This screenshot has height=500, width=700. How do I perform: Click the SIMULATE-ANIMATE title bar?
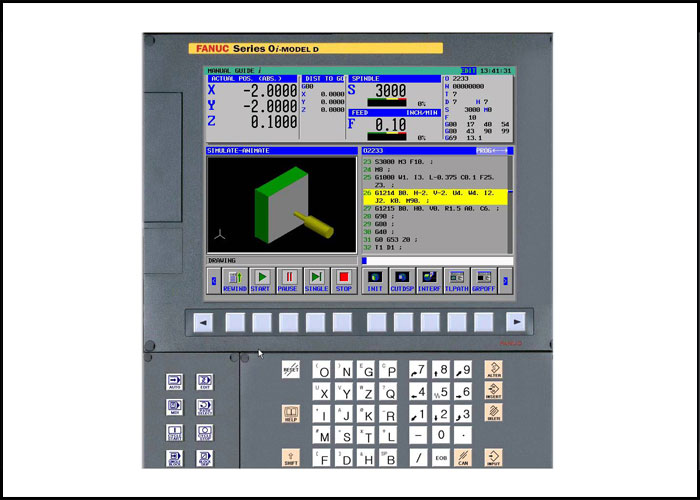point(282,151)
